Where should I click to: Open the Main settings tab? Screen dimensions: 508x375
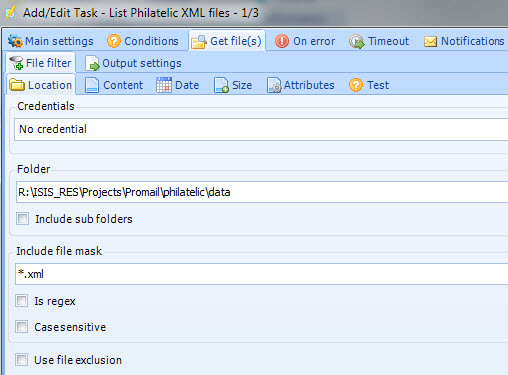click(51, 41)
